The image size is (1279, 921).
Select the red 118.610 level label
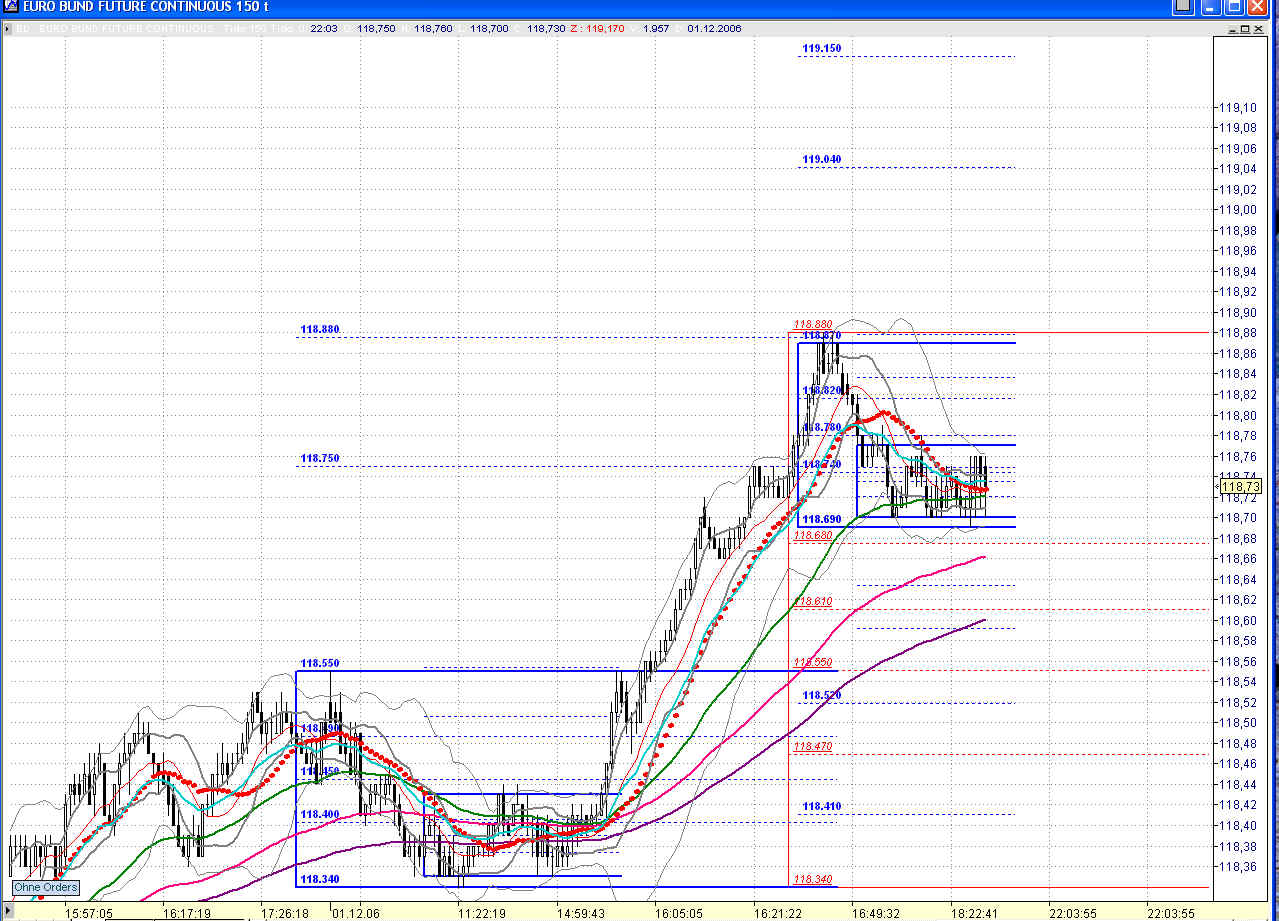(x=812, y=602)
